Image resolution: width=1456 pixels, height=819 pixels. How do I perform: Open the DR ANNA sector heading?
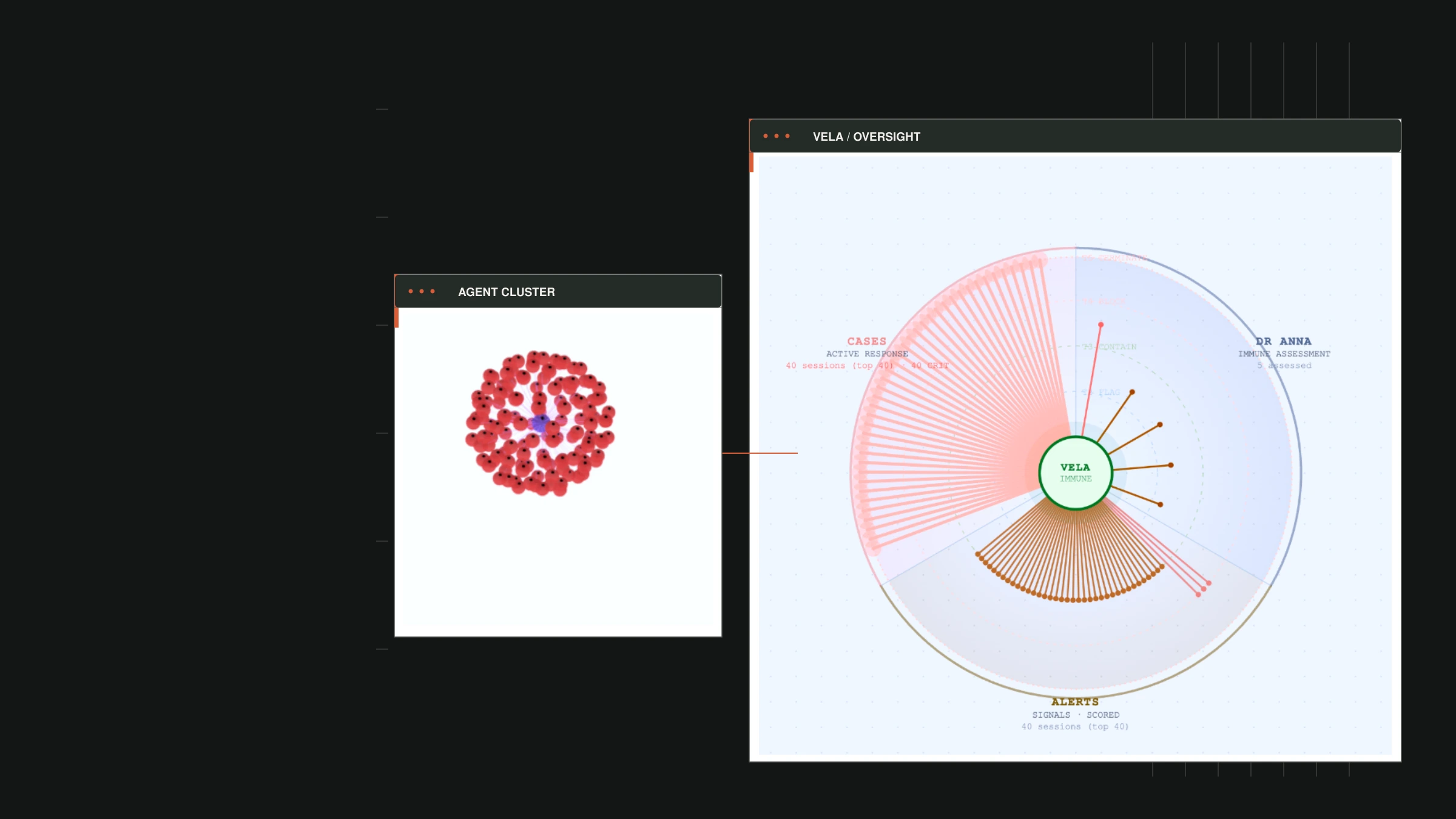pyautogui.click(x=1284, y=342)
